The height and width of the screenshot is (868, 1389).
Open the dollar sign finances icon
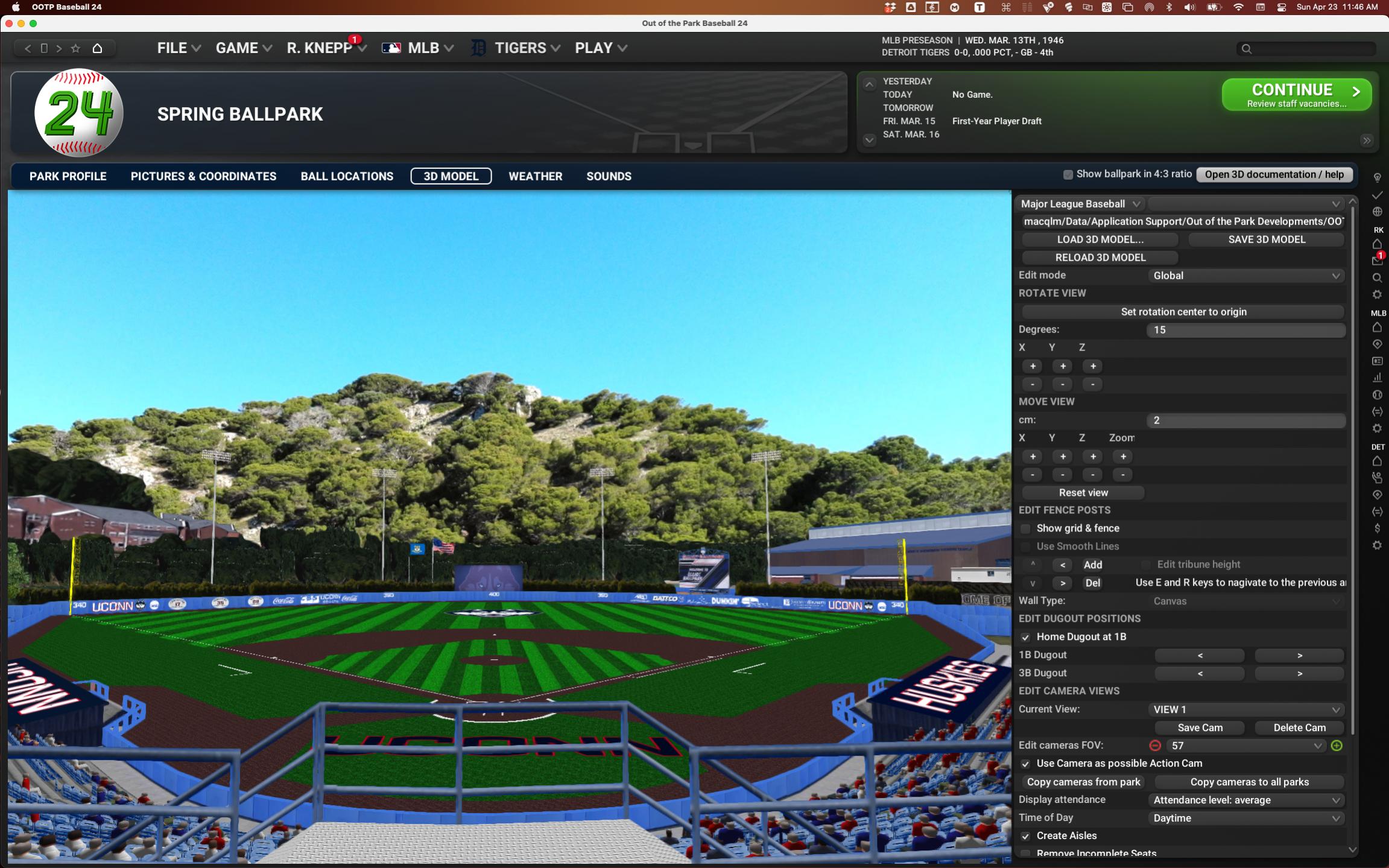pos(1377,528)
